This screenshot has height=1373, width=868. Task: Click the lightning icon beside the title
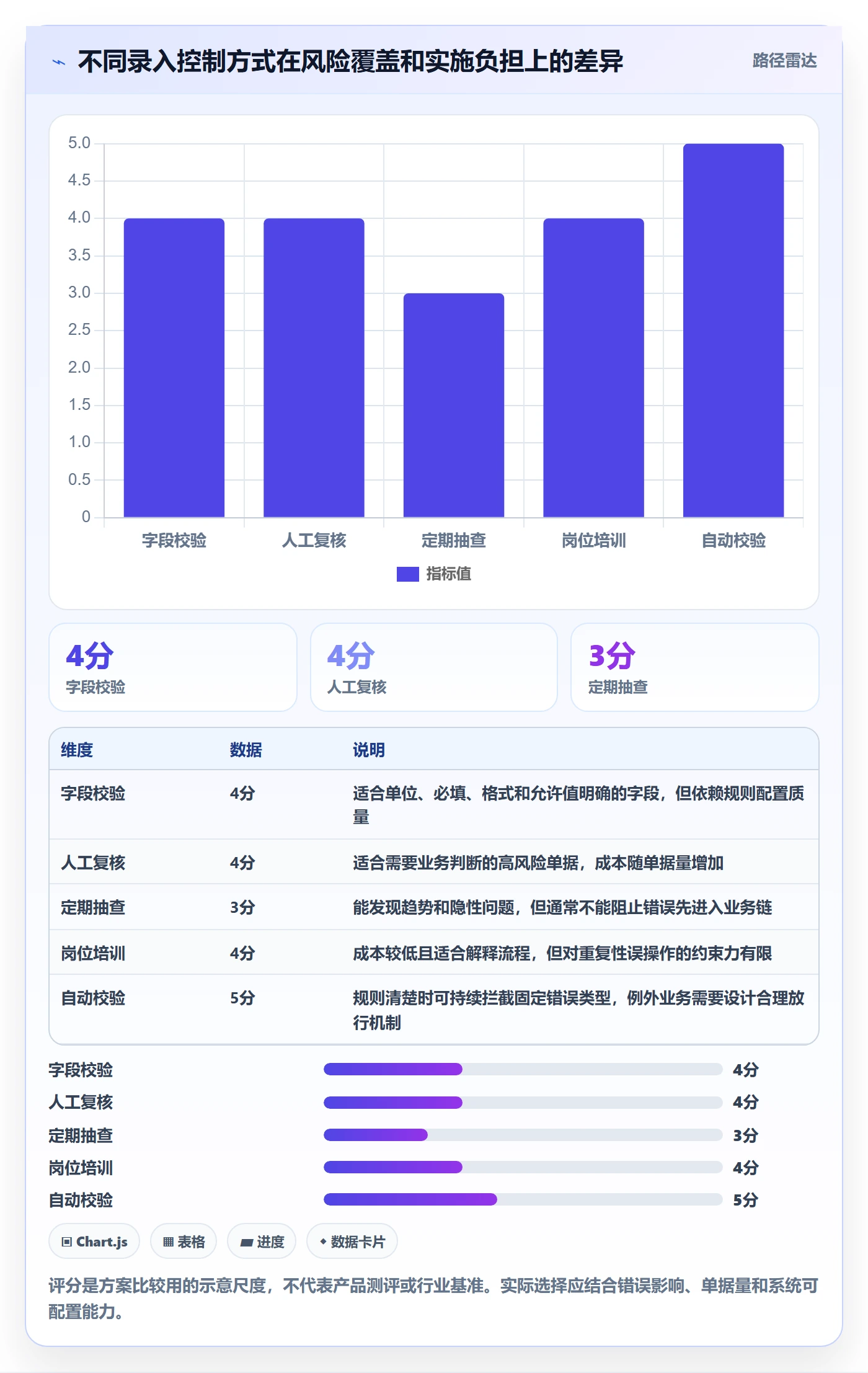(59, 62)
